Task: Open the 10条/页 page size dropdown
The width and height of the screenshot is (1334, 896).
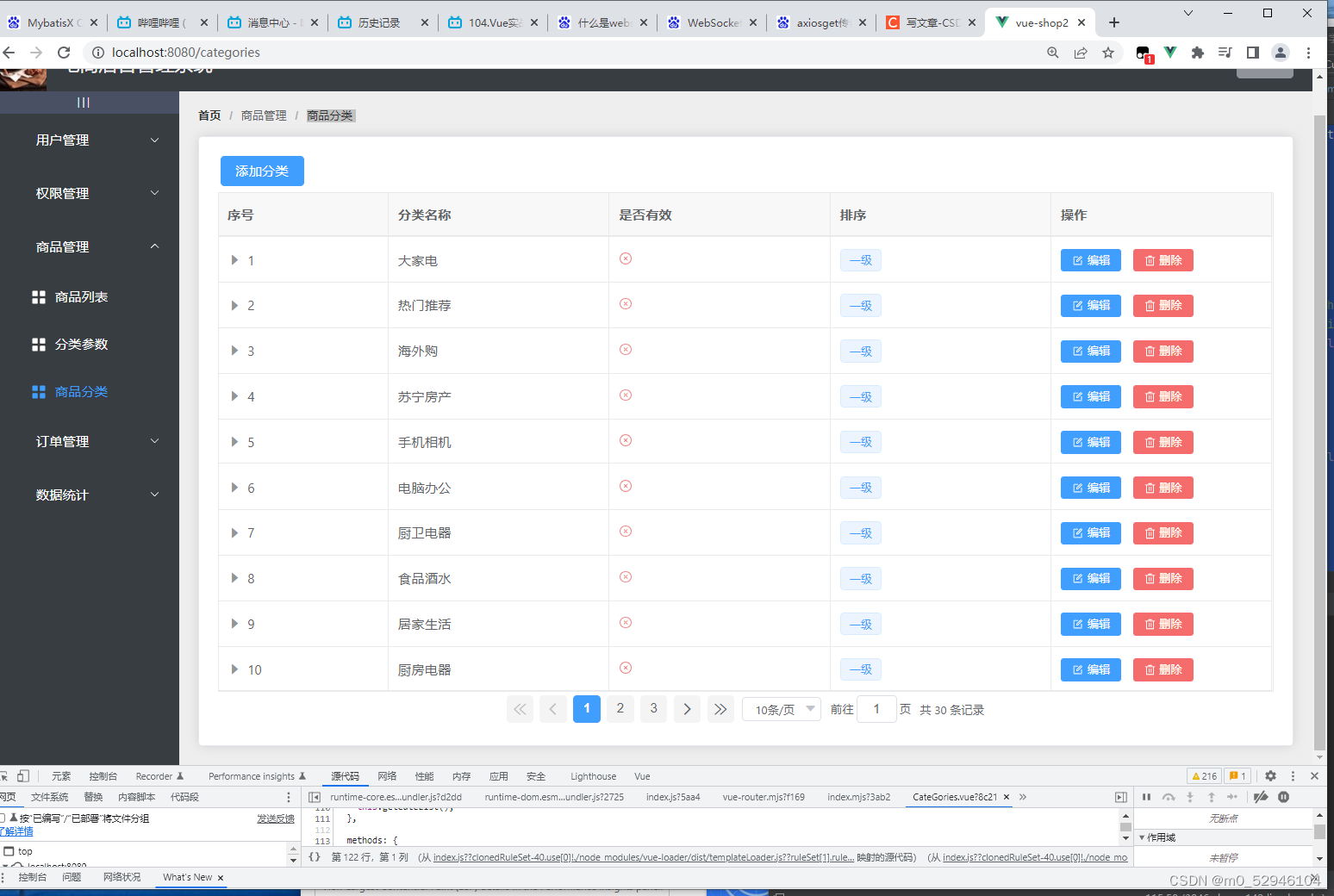Action: (x=782, y=709)
